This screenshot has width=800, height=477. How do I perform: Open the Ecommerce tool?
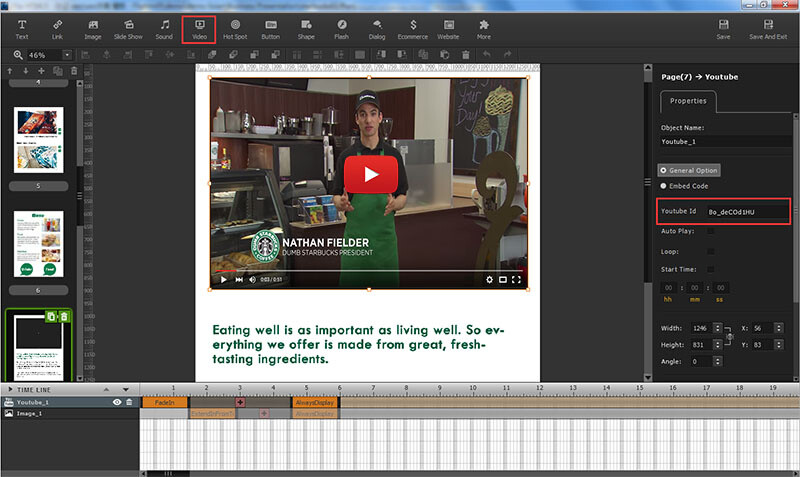(413, 30)
